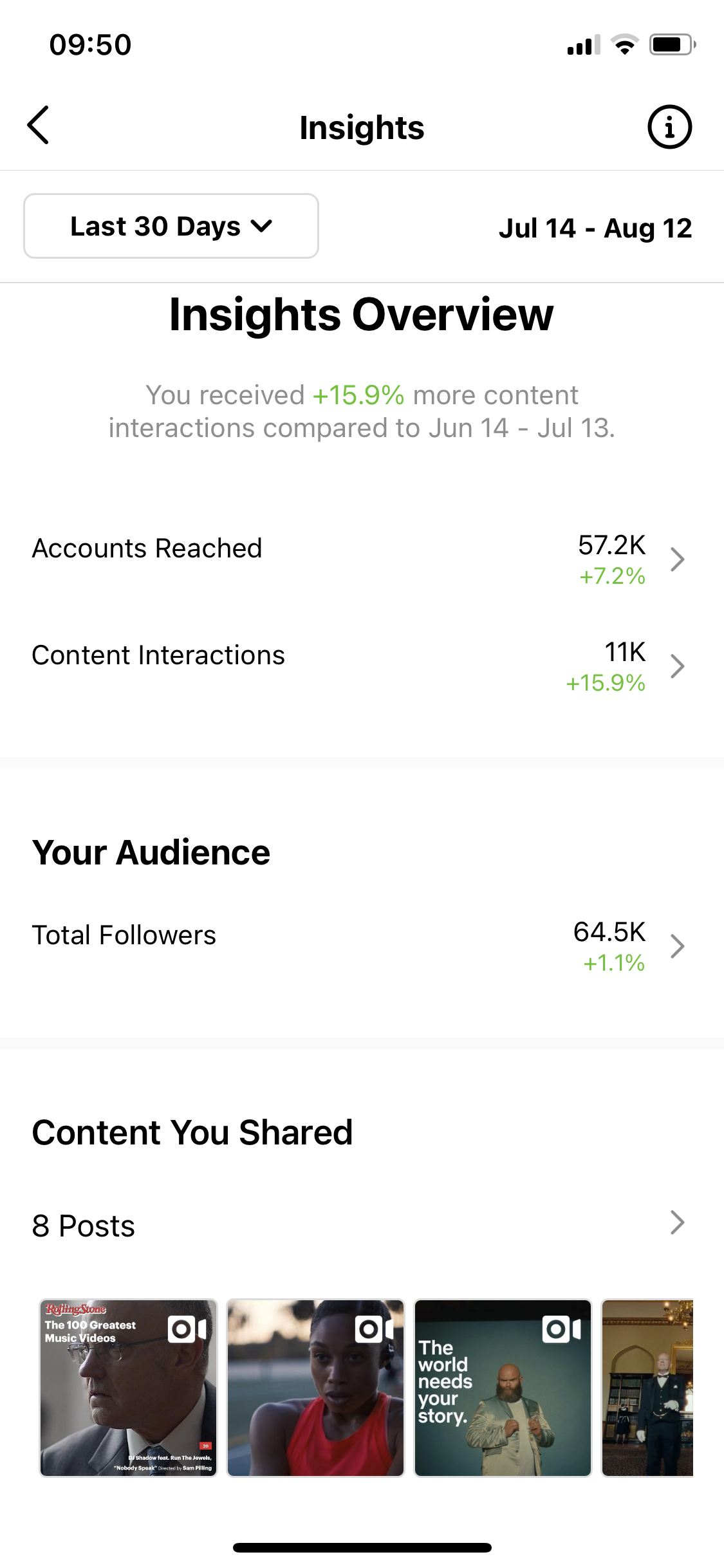Tap the battery status icon
This screenshot has height=1568, width=724.
672,45
